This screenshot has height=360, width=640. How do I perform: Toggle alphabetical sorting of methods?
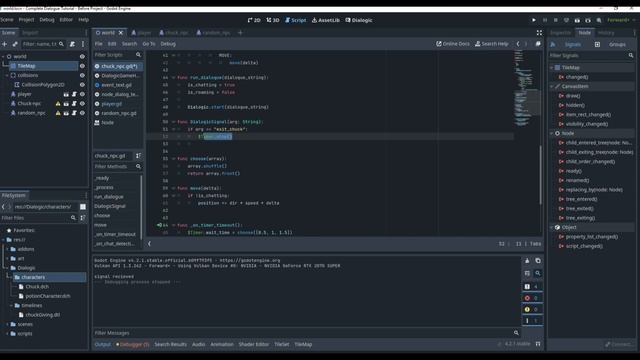click(138, 156)
